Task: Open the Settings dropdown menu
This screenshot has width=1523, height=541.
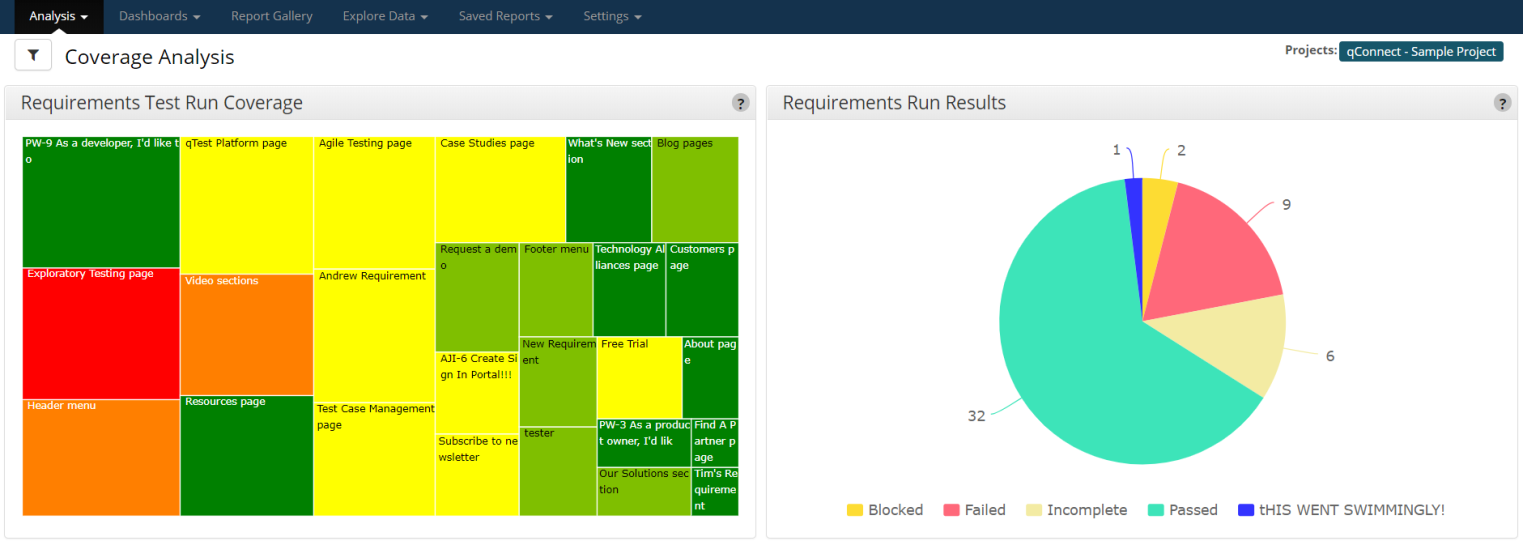Action: coord(612,16)
